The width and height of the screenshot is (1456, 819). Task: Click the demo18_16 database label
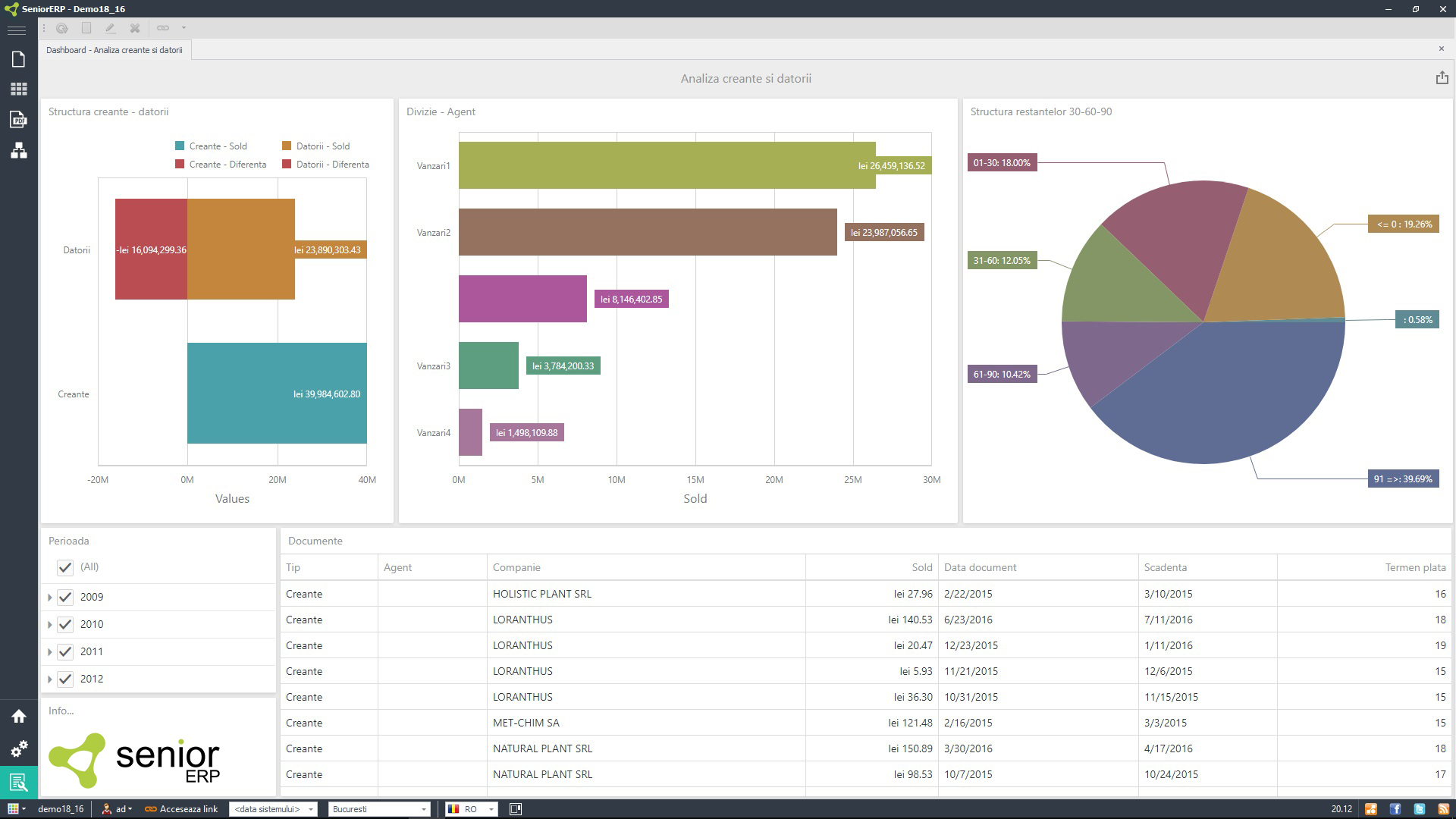click(61, 809)
